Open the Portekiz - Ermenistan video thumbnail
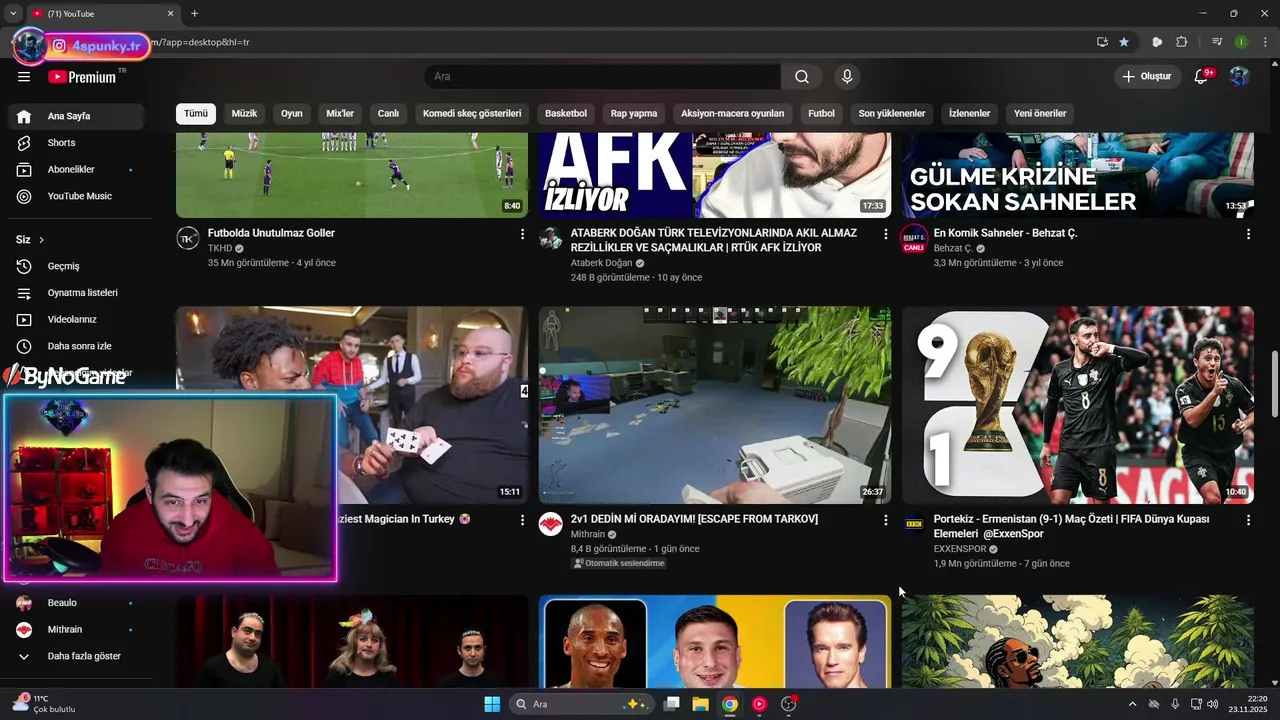This screenshot has width=1280, height=720. click(1078, 405)
